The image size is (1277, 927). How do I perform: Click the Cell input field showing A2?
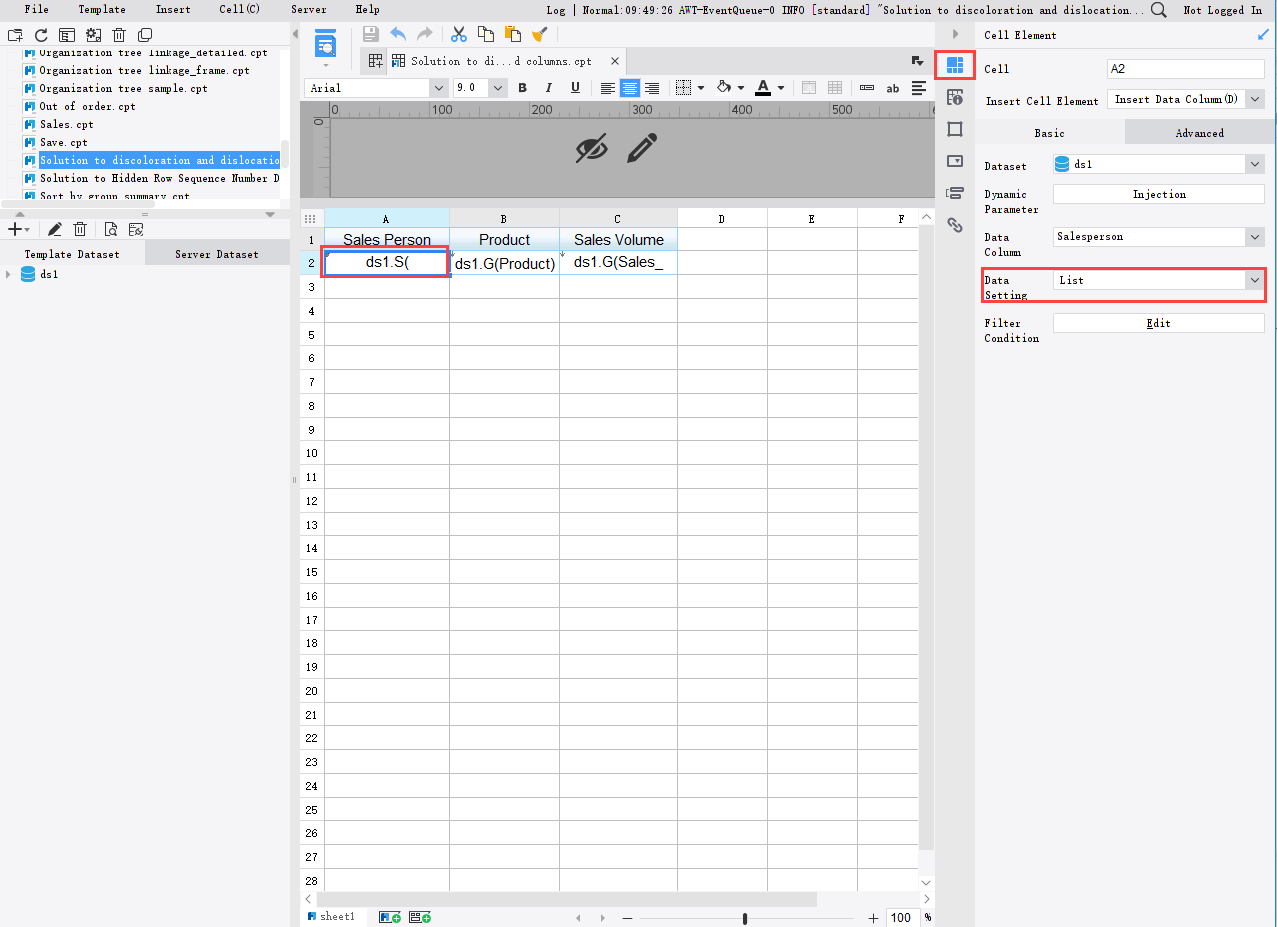pos(1185,67)
